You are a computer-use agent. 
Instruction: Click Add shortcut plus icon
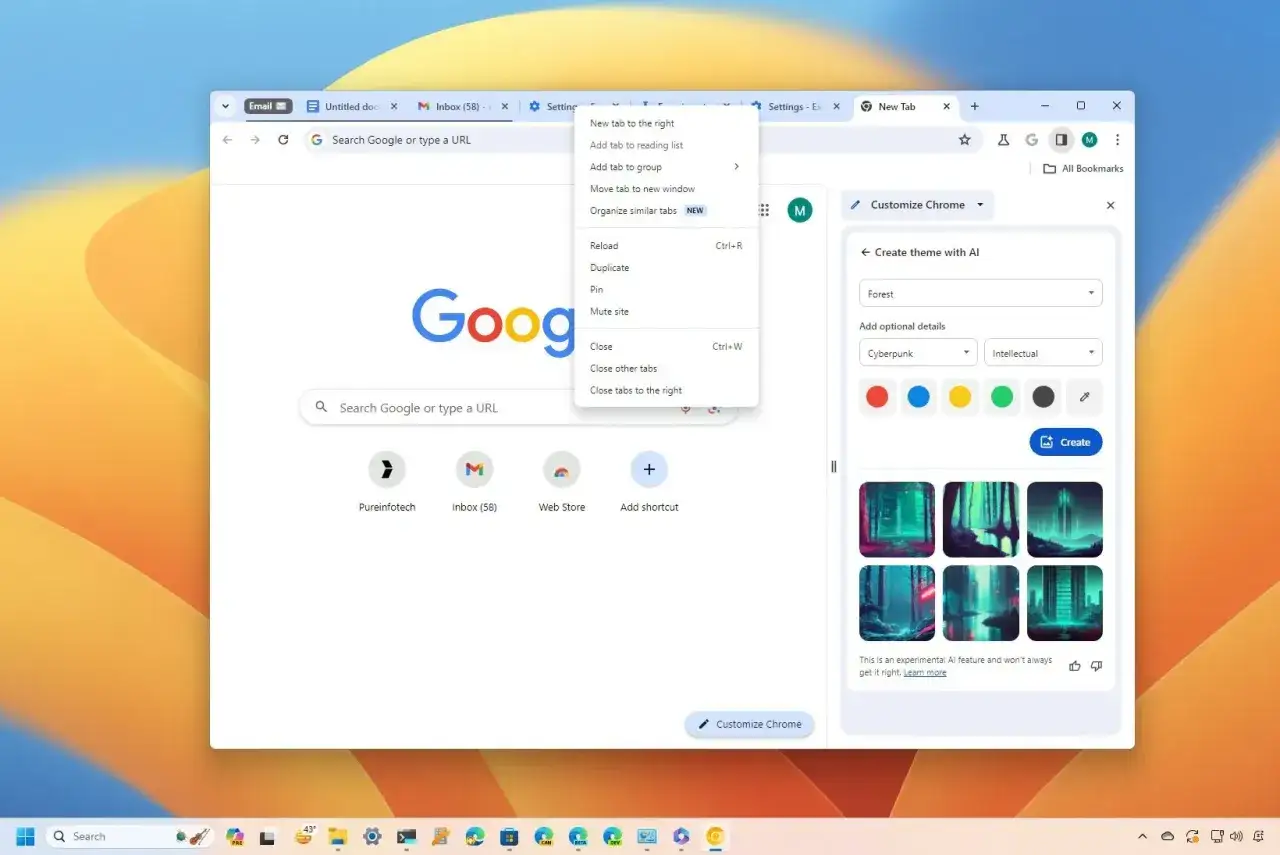pos(649,469)
